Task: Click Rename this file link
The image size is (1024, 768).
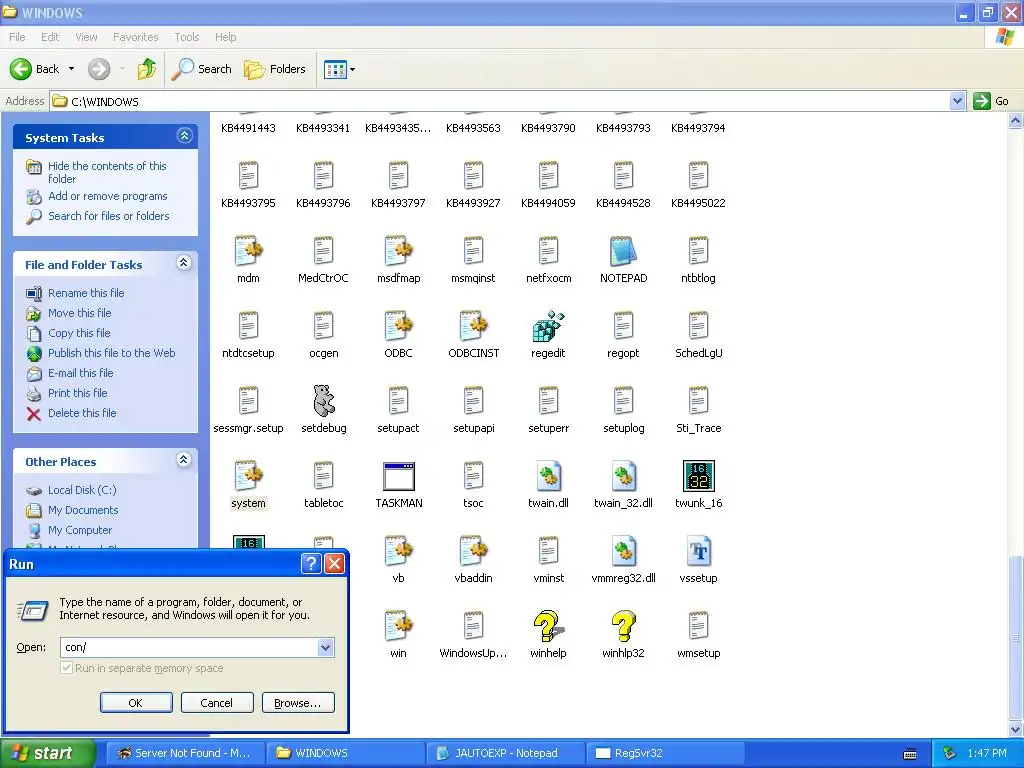Action: coord(86,293)
